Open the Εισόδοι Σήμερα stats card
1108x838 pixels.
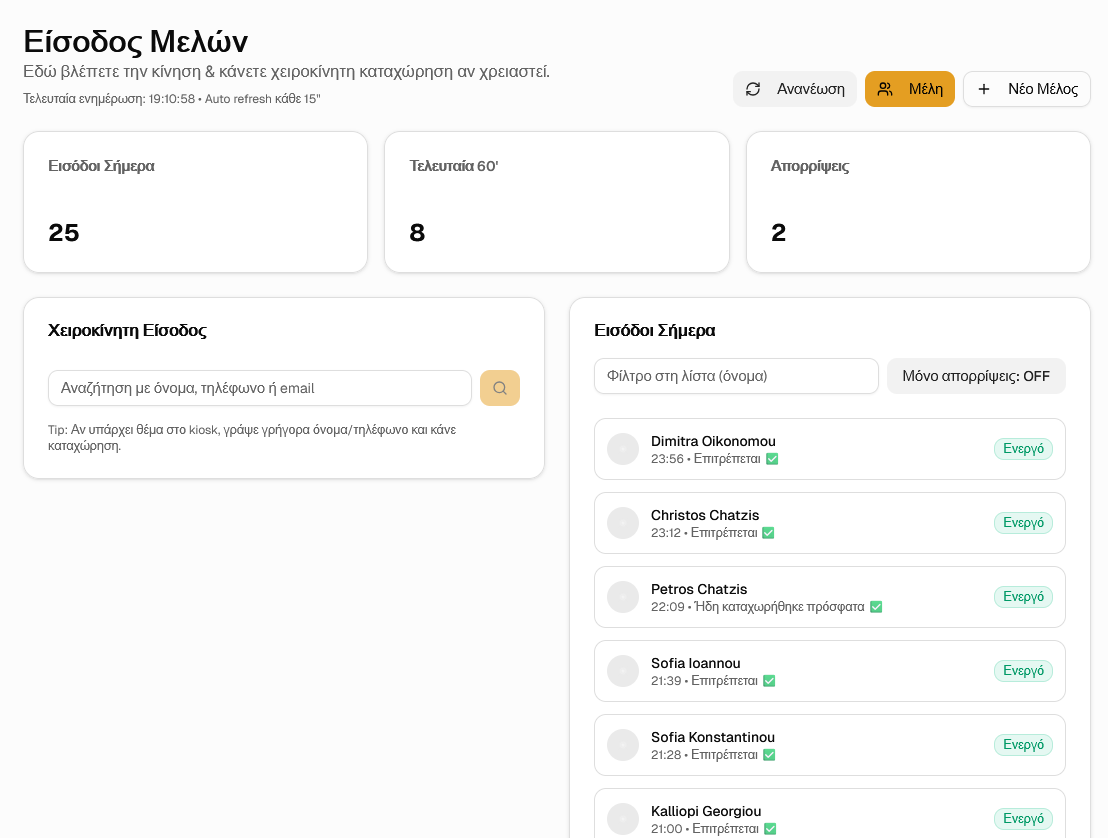195,202
